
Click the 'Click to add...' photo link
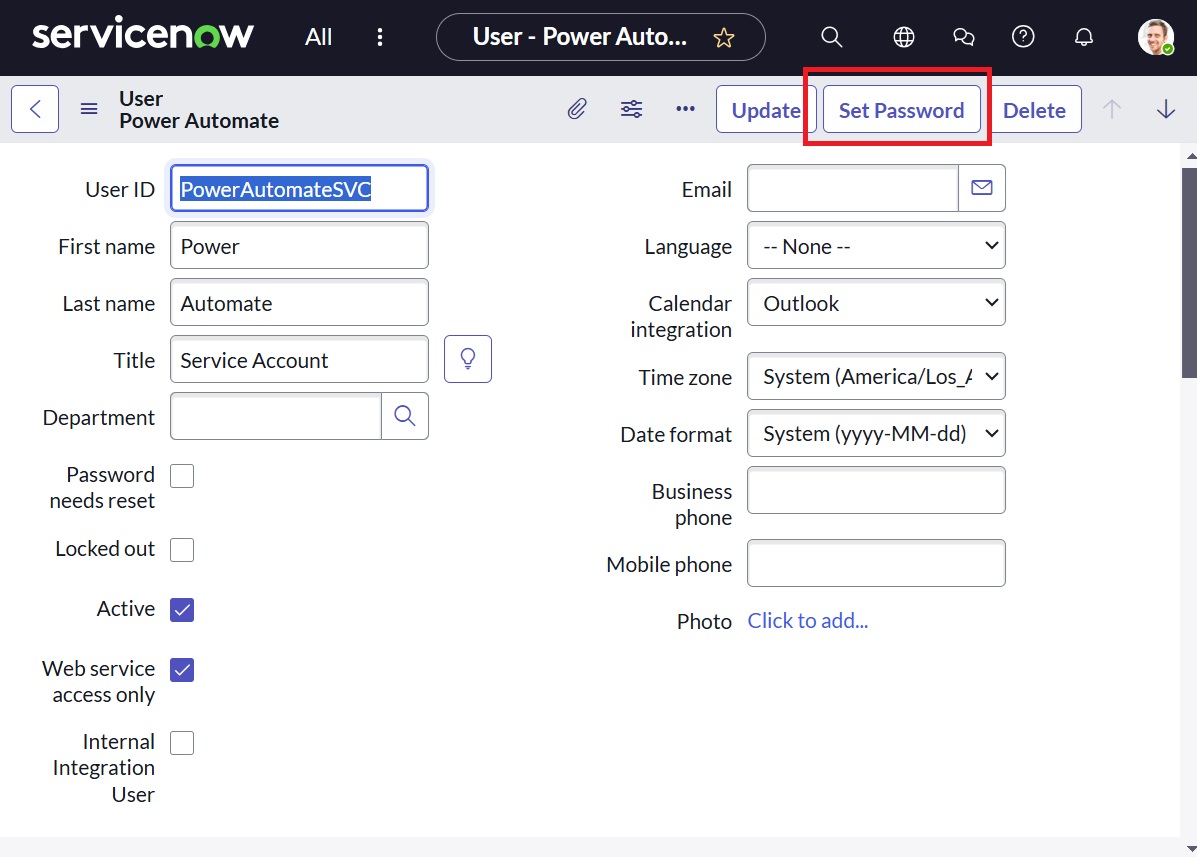808,621
